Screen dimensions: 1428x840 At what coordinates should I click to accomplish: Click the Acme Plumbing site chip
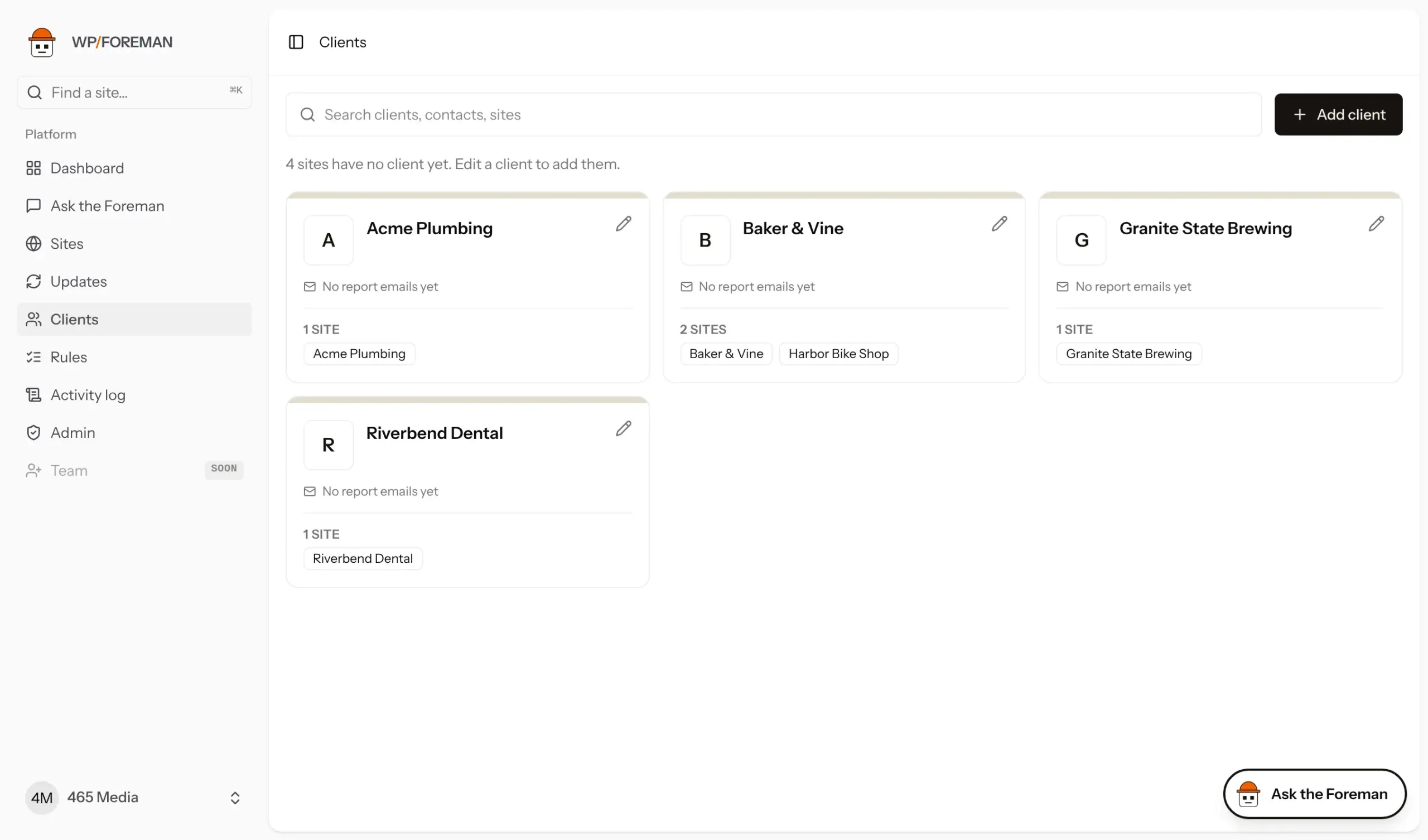point(359,354)
